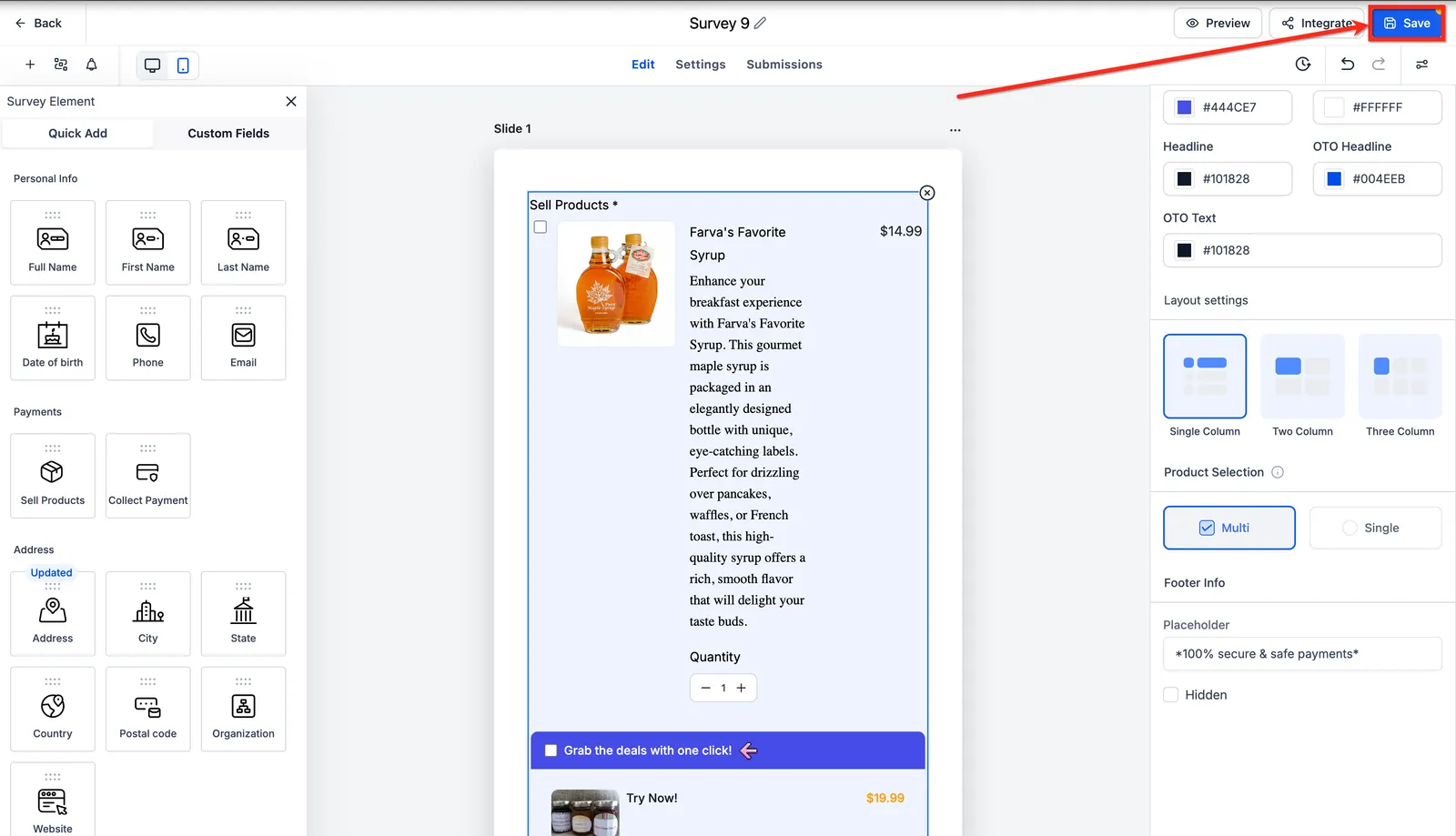Add the Email element

click(x=243, y=337)
